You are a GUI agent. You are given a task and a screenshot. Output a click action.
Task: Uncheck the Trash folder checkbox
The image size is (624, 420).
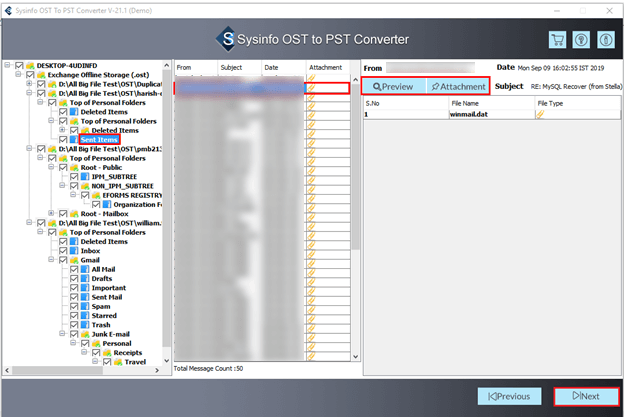coord(74,325)
